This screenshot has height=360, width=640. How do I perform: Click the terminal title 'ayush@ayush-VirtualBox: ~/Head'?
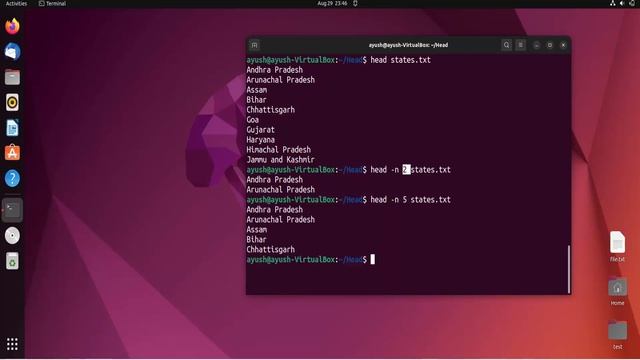click(408, 45)
